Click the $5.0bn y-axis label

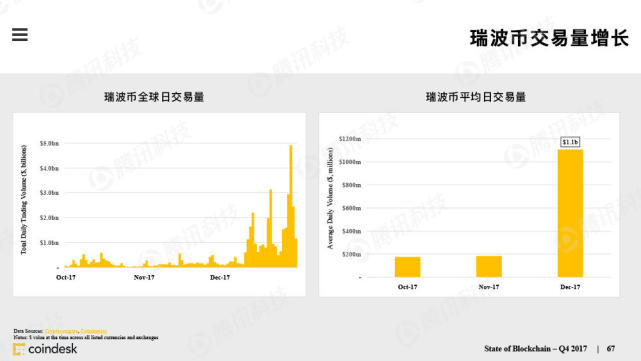pos(49,144)
